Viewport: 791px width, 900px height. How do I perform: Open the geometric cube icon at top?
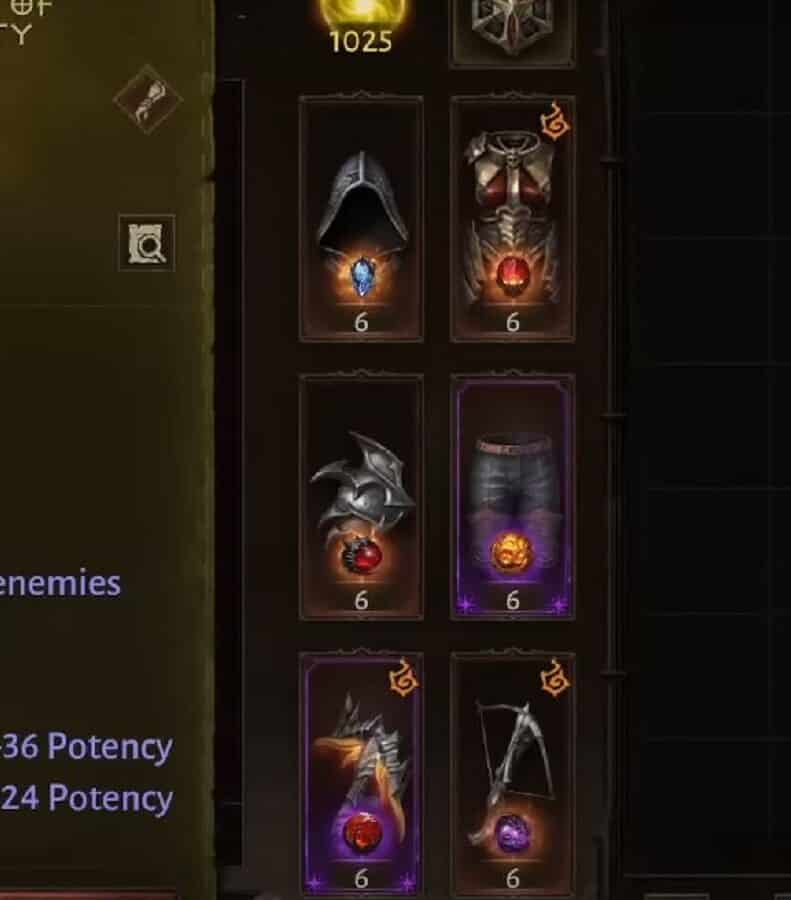point(513,29)
